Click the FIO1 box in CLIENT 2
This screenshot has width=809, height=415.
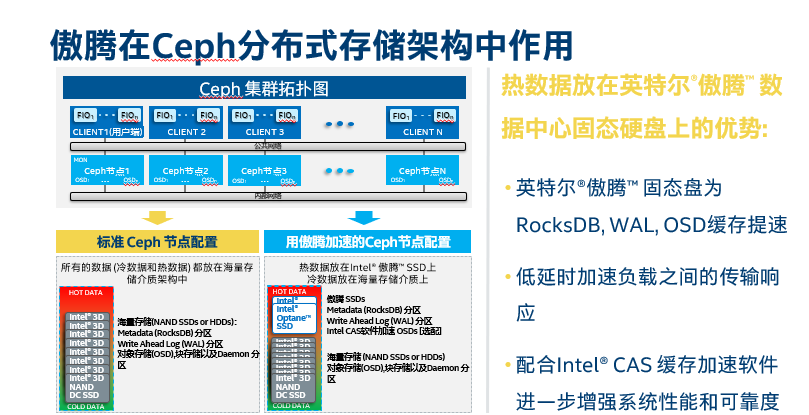tap(164, 116)
